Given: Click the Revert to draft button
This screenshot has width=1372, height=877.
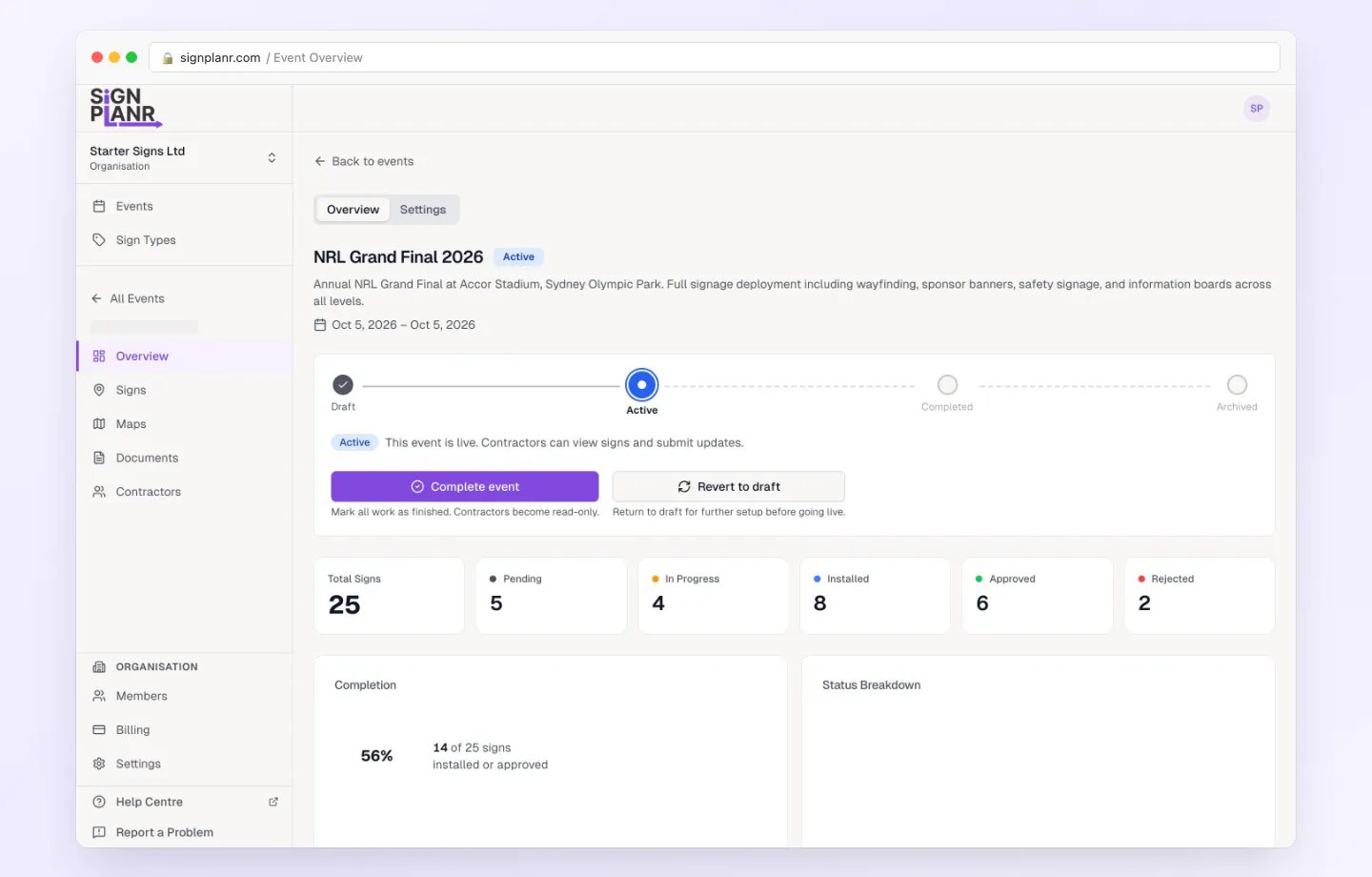Looking at the screenshot, I should click(x=729, y=487).
